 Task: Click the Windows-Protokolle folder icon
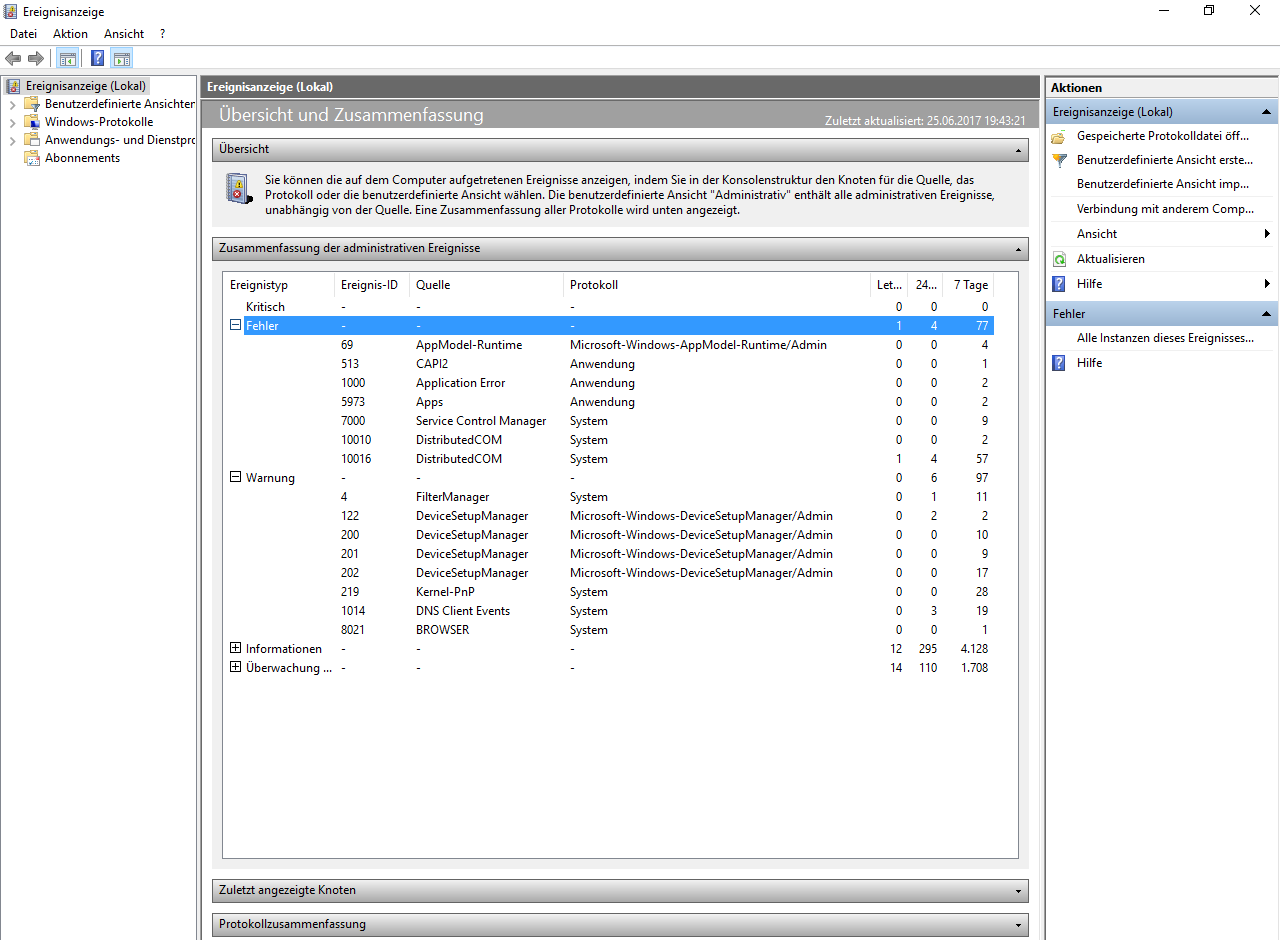[32, 122]
